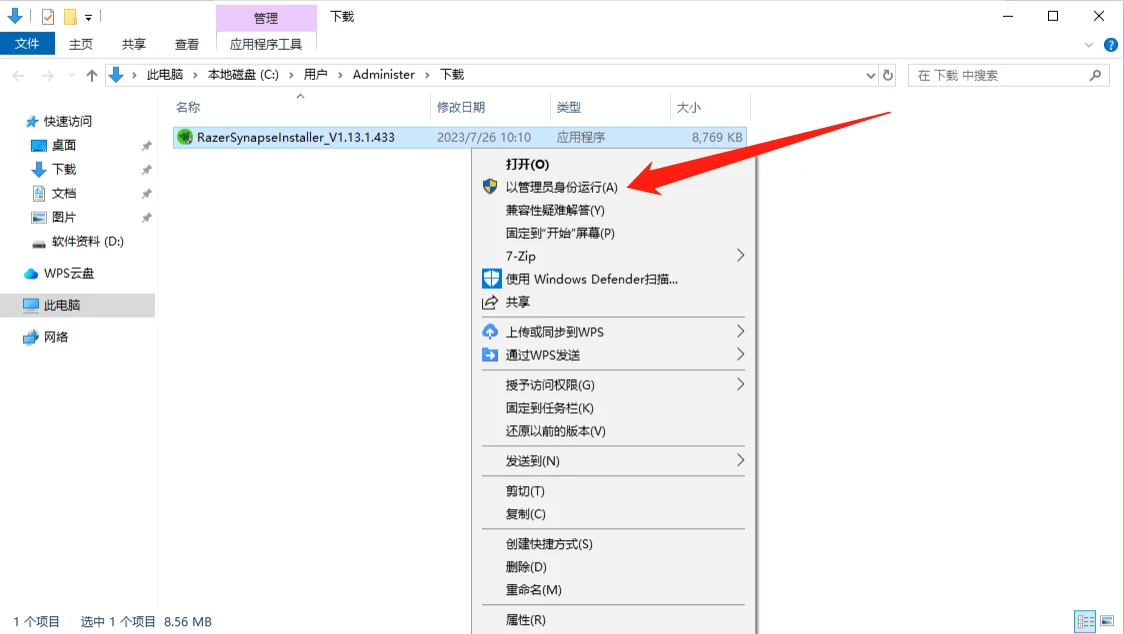
Task: Go forward with the right arrow
Action: click(x=47, y=75)
